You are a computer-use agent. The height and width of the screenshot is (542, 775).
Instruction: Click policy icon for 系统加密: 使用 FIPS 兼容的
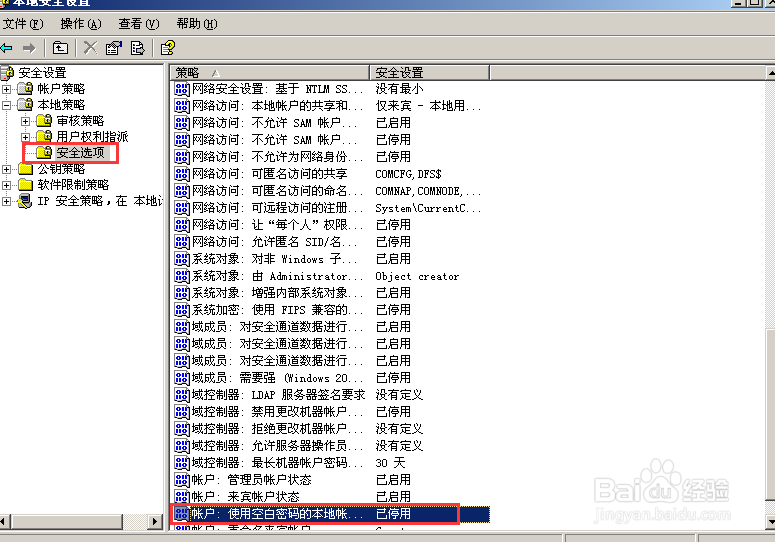(182, 310)
